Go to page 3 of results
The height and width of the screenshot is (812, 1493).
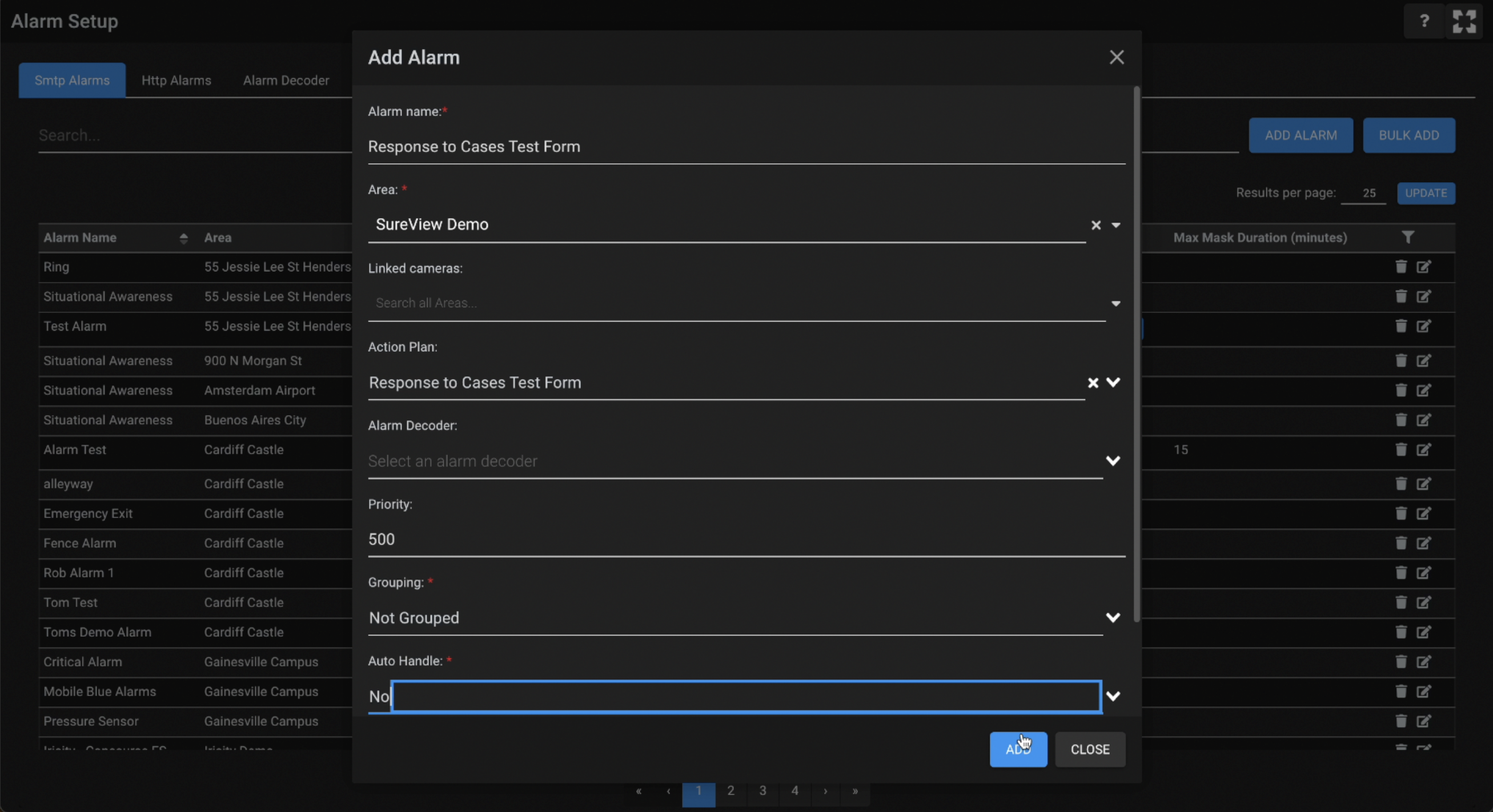(762, 790)
